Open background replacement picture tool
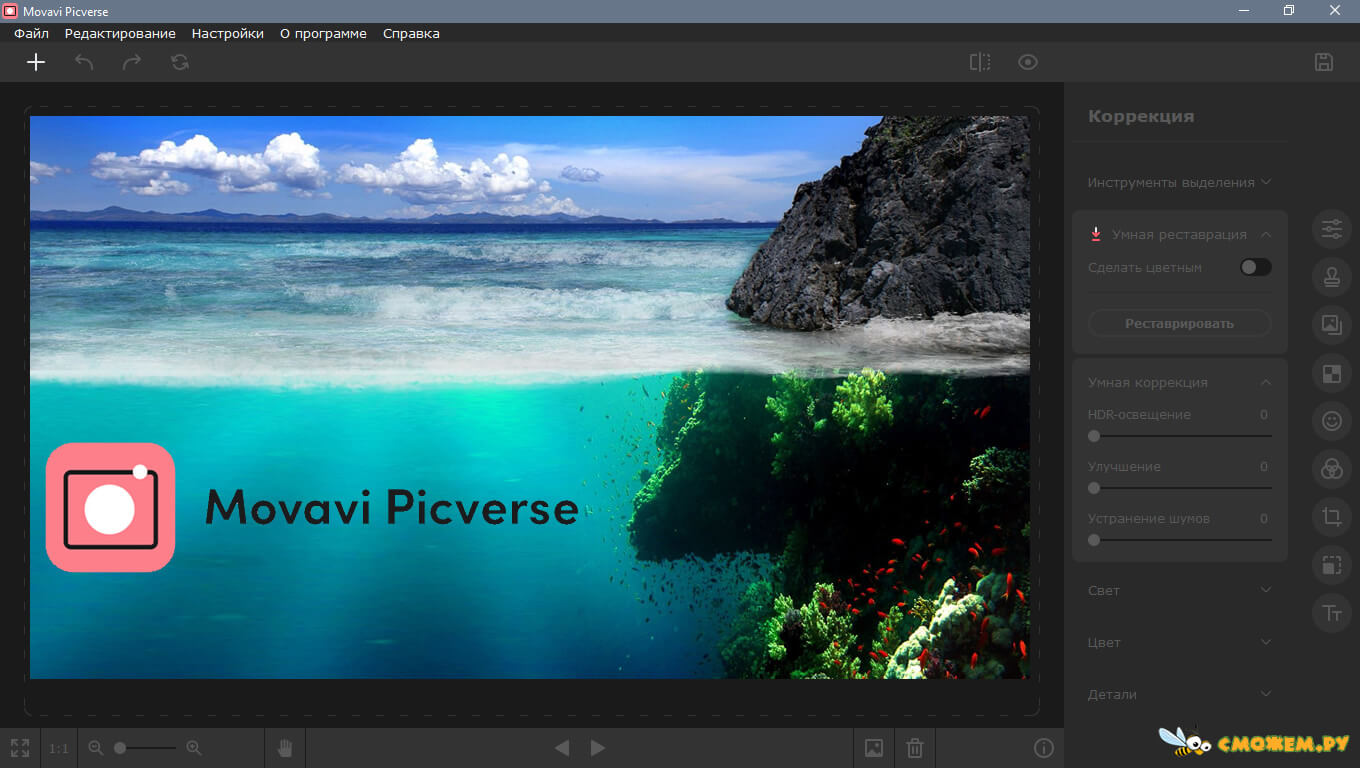The image size is (1360, 768). pos(1332,324)
